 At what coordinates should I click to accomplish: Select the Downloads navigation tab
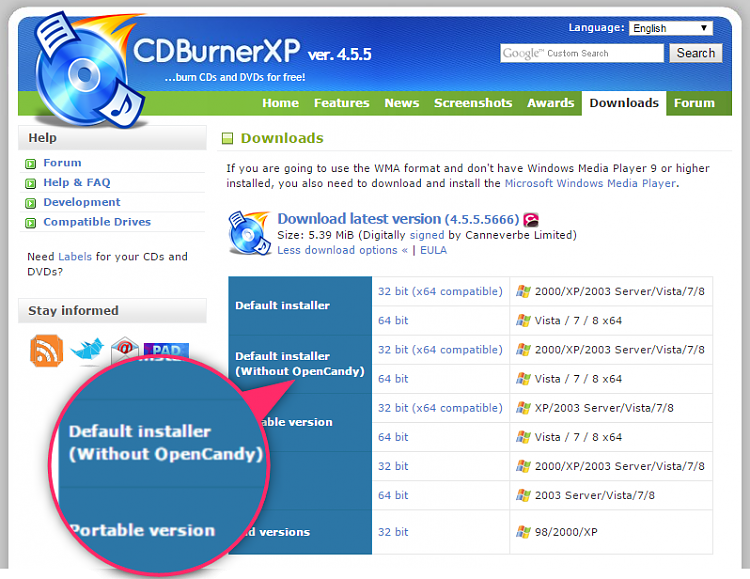click(624, 103)
